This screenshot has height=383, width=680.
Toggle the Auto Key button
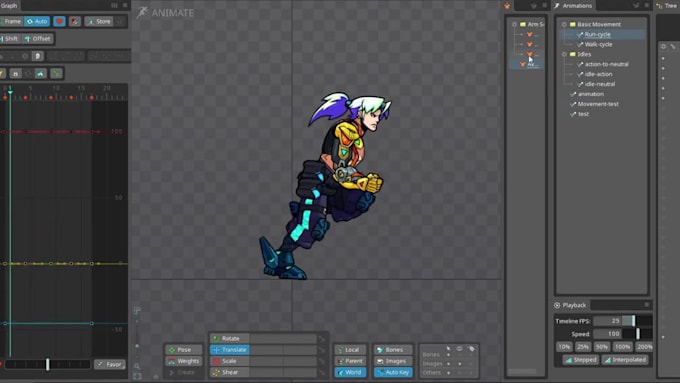point(393,372)
